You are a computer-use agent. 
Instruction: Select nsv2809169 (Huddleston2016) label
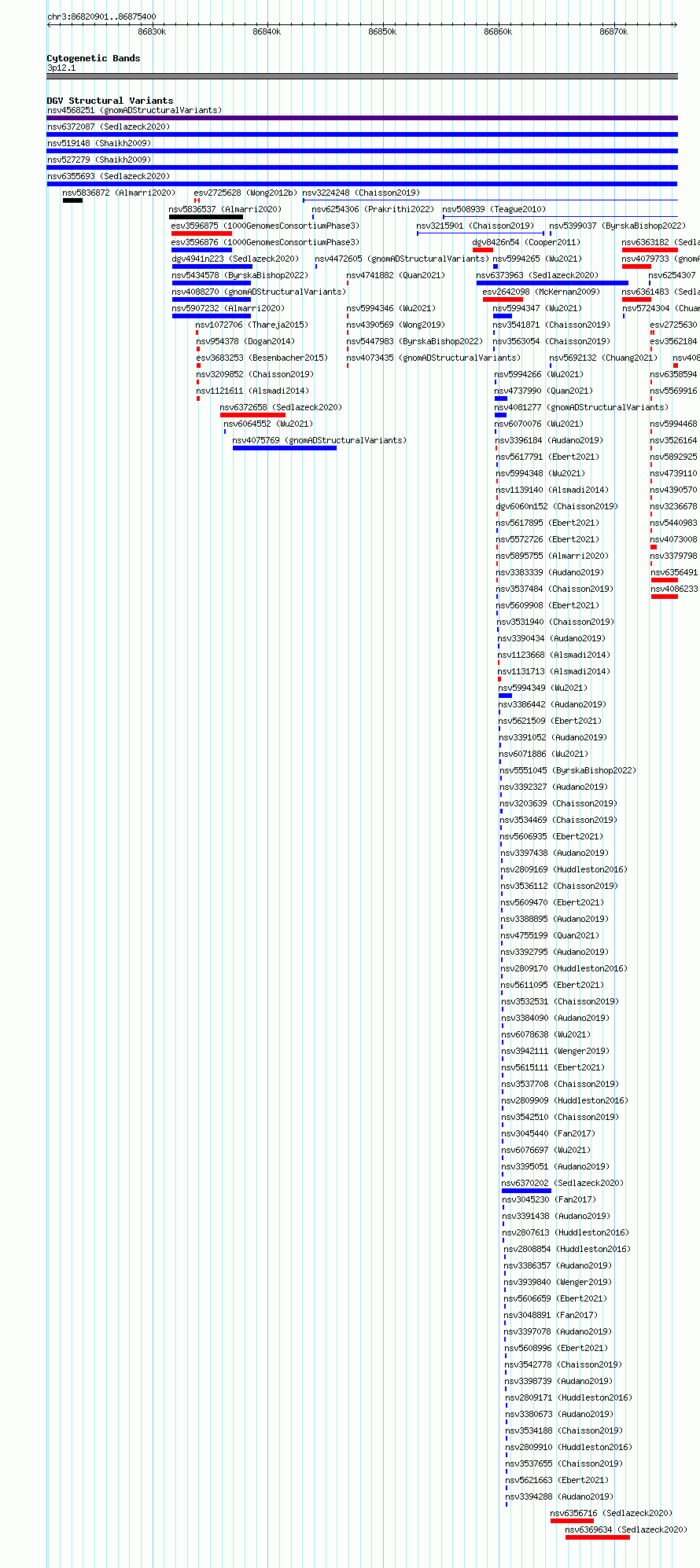tap(564, 869)
